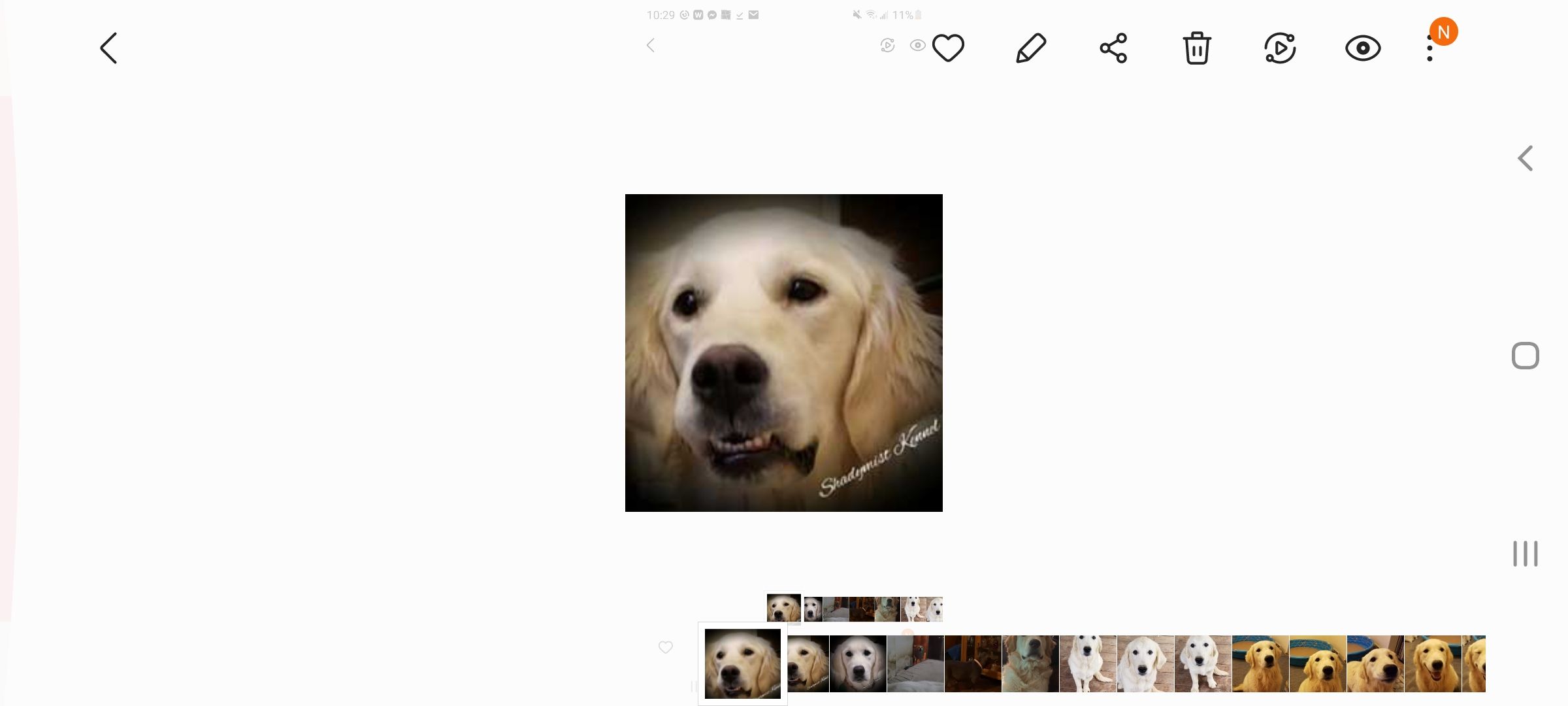Viewport: 1568px width, 706px height.
Task: Favorite the photo with the large heart icon
Action: tap(948, 48)
